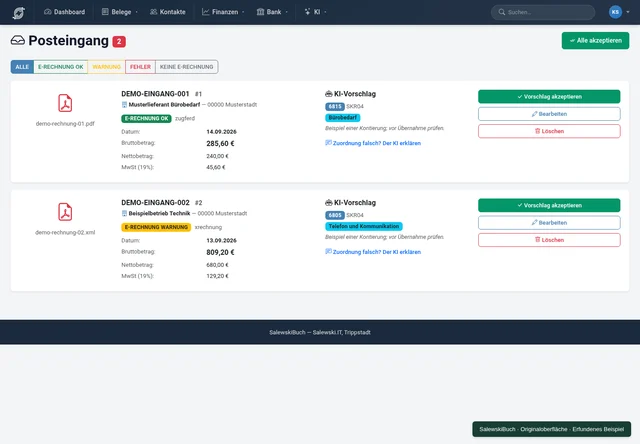Click footer text SalewskiBuch — Salewski.IT, Trippstadt

coord(320,333)
